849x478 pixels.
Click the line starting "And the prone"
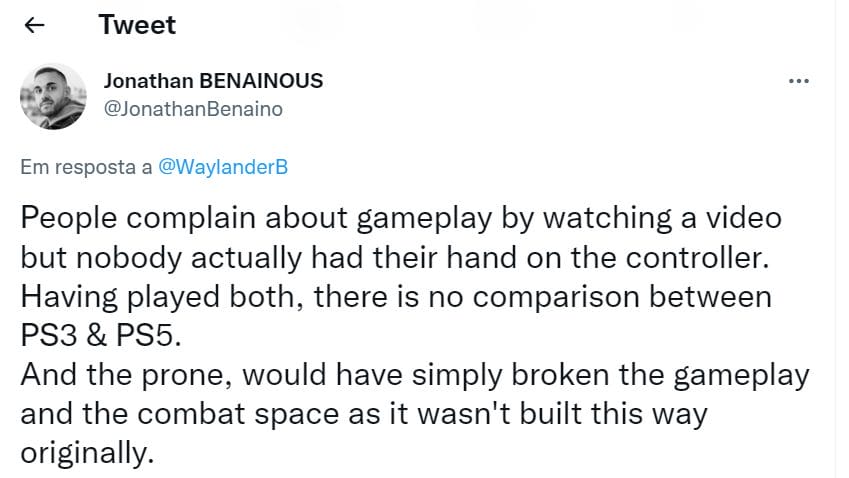pos(414,374)
